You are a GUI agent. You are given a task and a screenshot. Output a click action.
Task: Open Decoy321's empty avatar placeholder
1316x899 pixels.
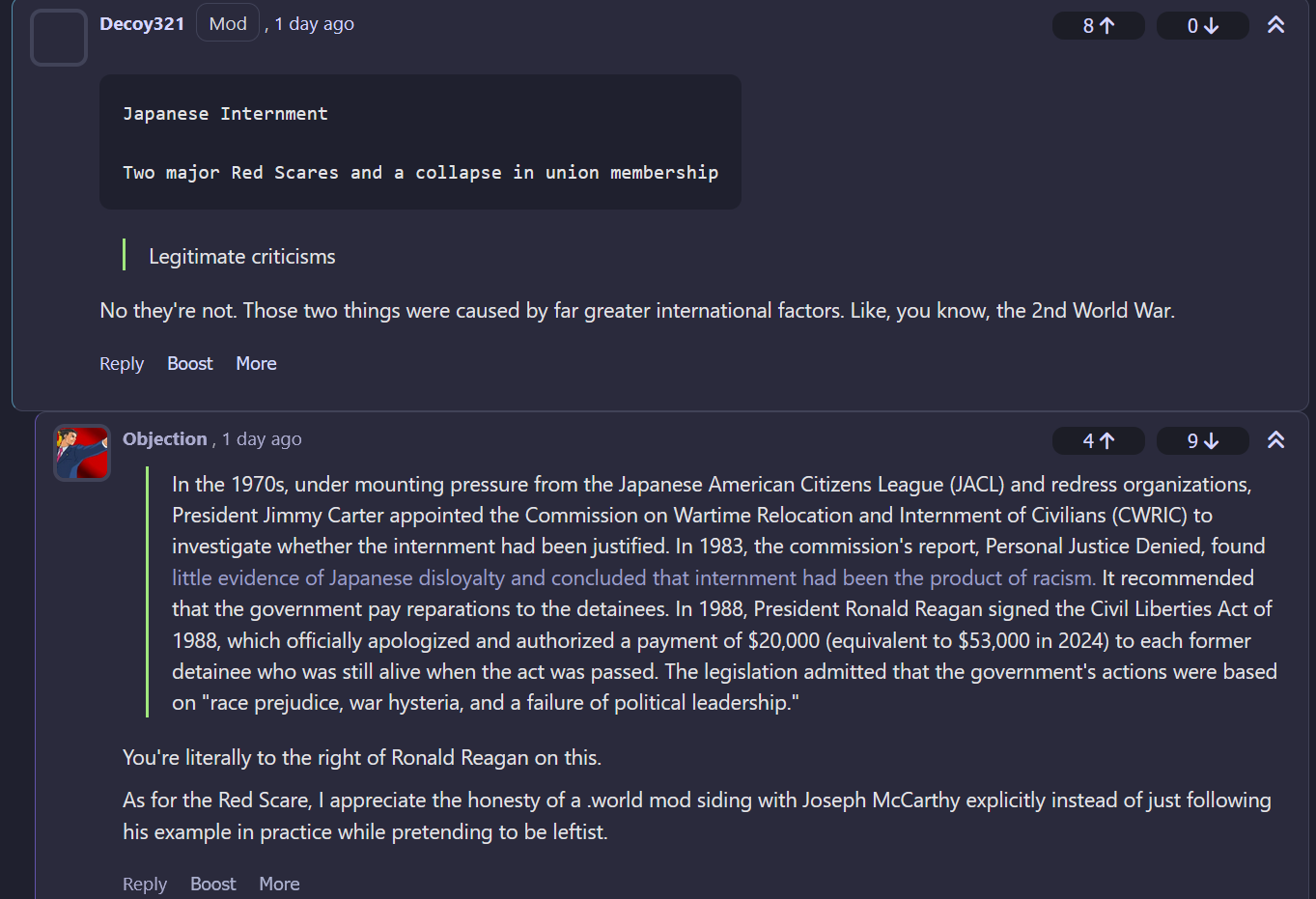59,38
